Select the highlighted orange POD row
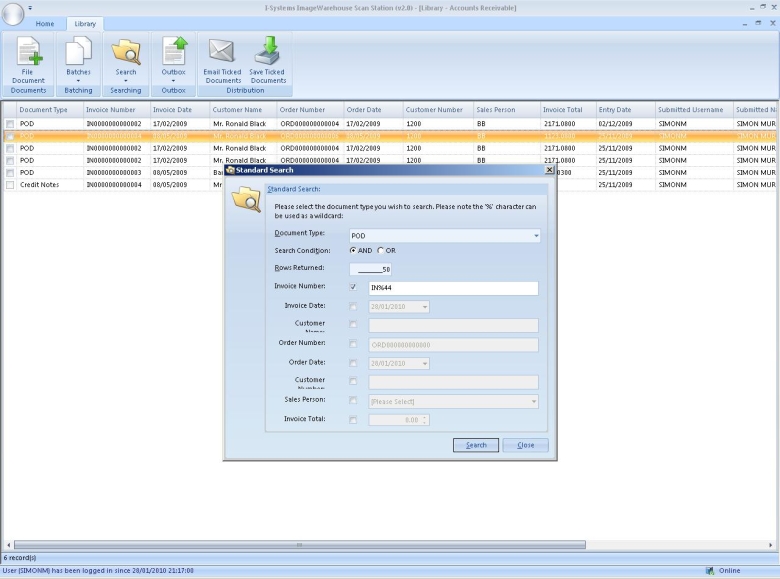Screen dimensions: 780x579 tap(390, 136)
